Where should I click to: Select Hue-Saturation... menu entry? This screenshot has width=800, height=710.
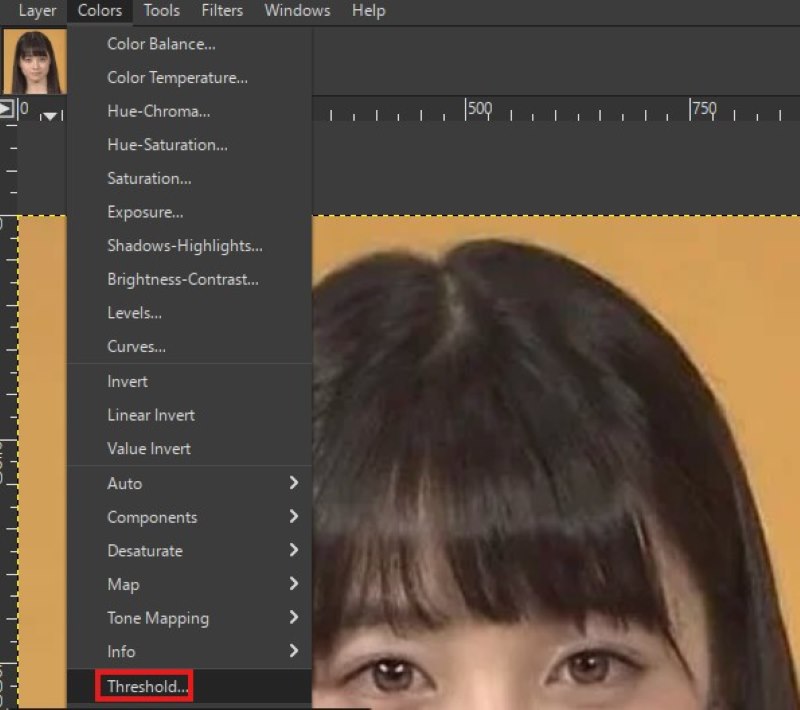[190, 145]
